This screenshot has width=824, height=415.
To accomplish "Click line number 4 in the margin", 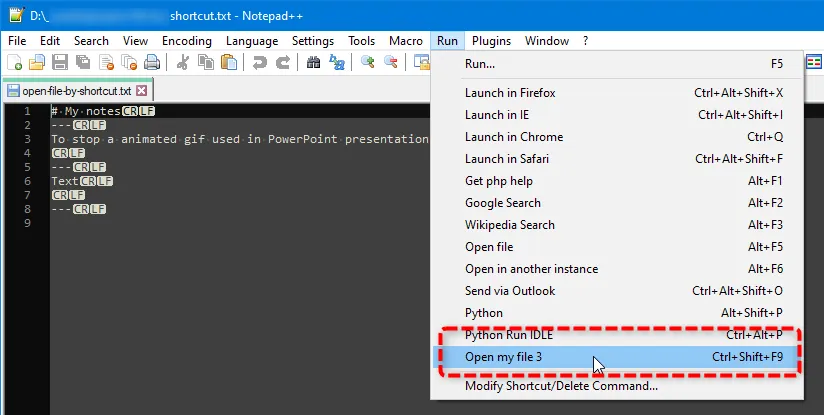I will click(27, 153).
